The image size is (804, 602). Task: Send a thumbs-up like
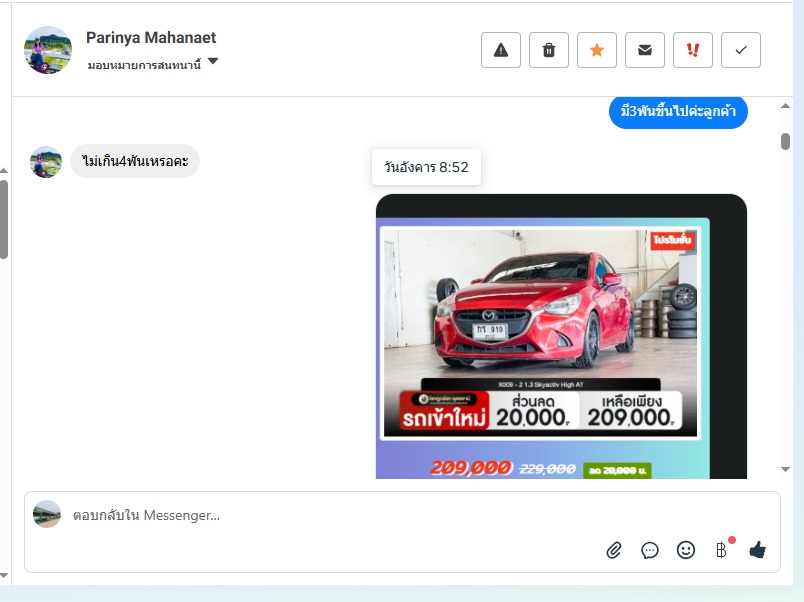757,550
